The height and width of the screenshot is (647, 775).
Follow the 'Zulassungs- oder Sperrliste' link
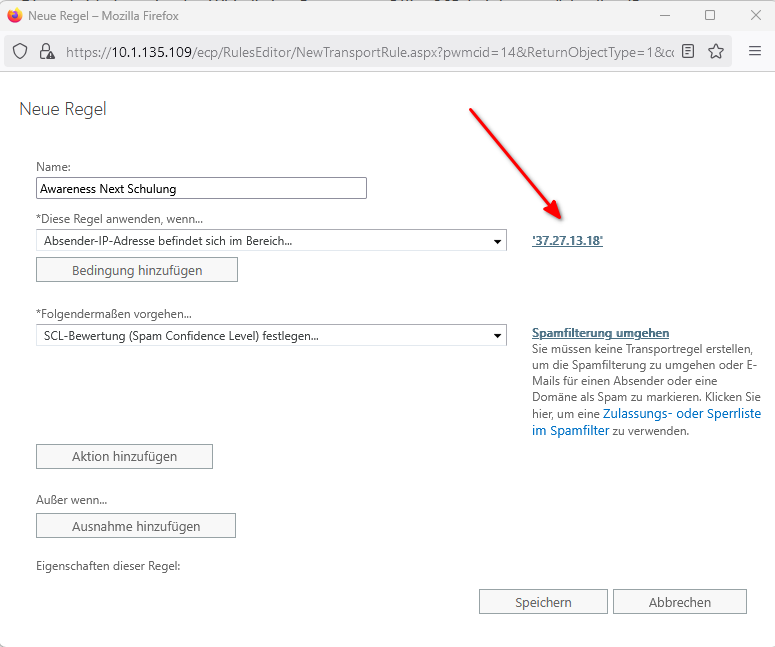point(681,413)
